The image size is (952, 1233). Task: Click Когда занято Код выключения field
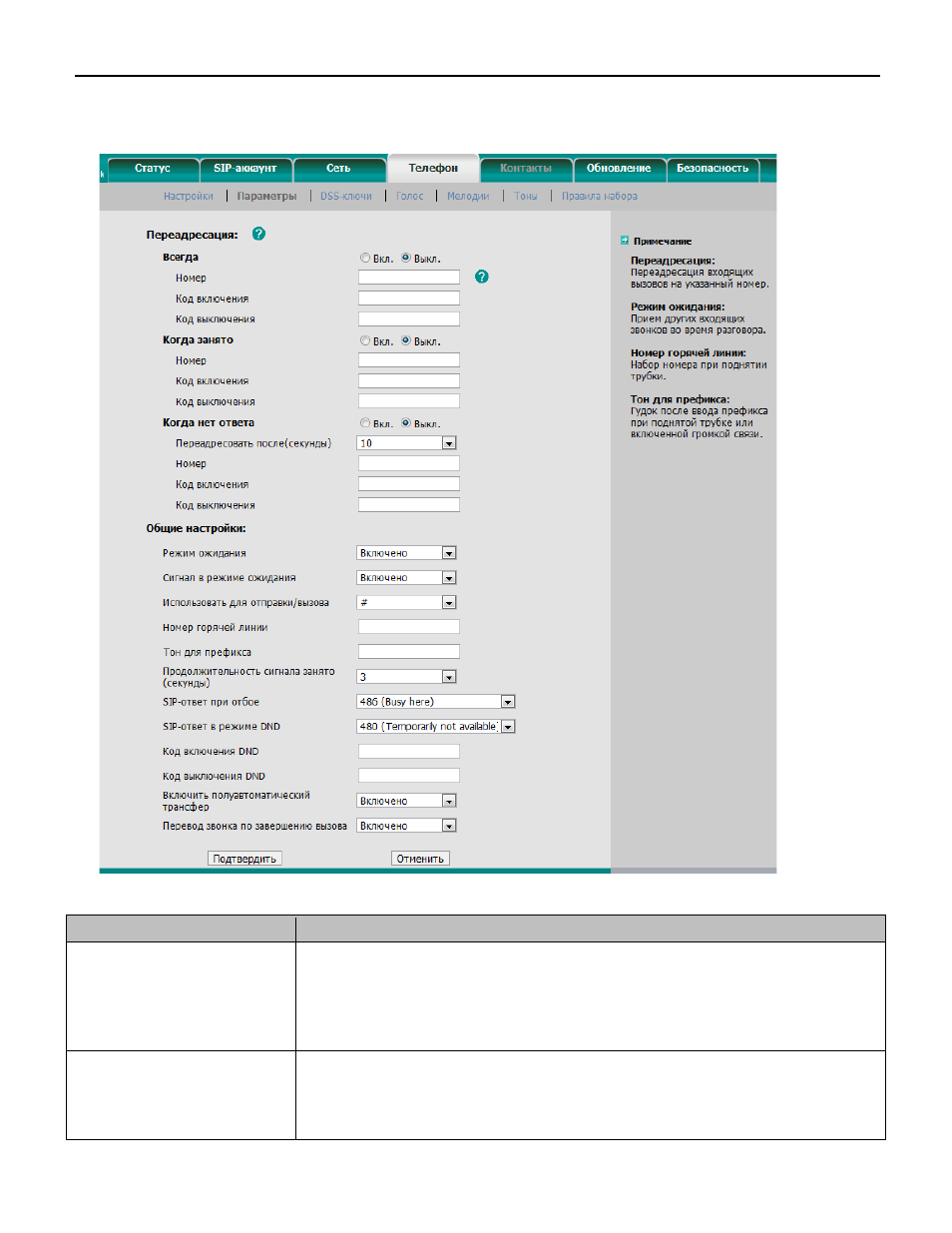pos(409,401)
